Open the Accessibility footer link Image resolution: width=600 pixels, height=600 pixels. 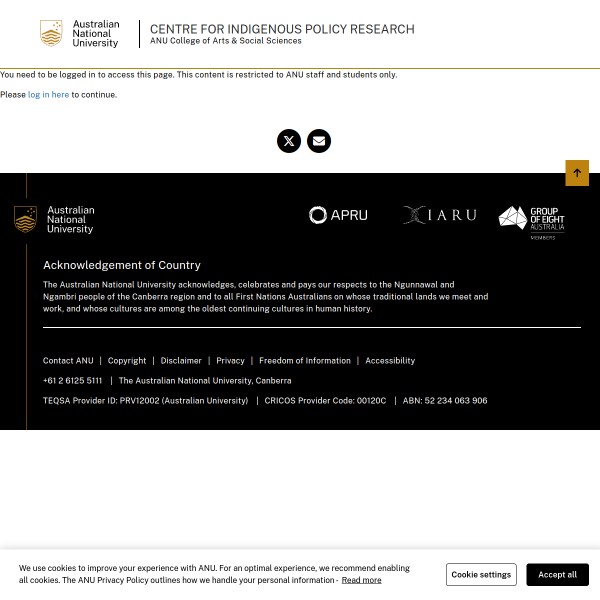pos(390,361)
